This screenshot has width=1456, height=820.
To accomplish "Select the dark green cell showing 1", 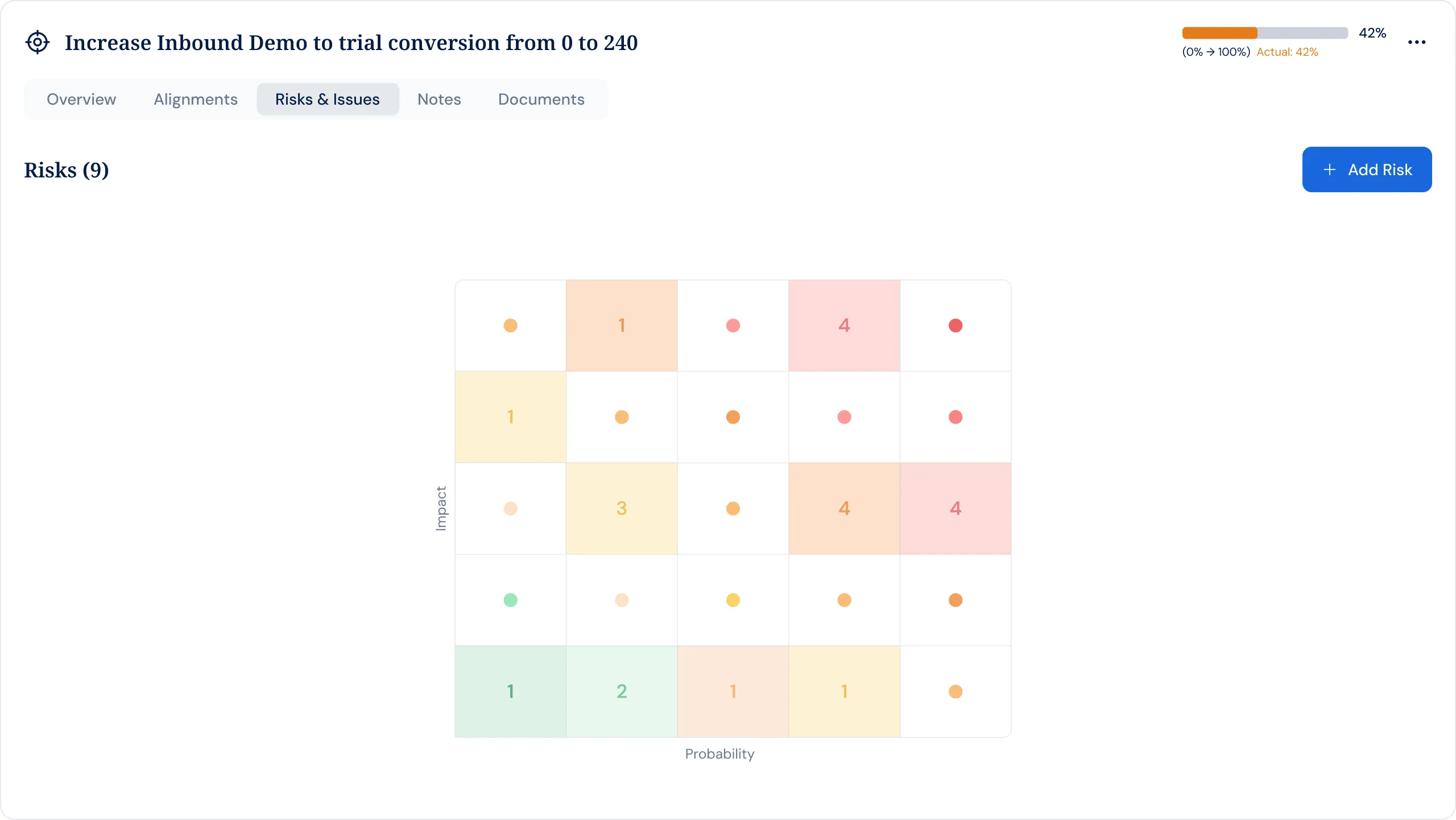I will click(510, 691).
